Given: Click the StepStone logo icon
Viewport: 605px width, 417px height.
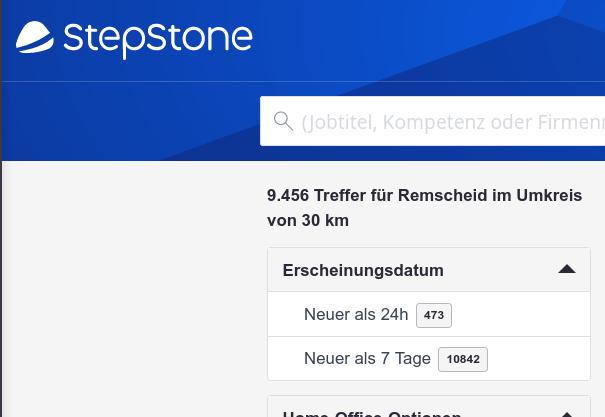Looking at the screenshot, I should [34, 38].
